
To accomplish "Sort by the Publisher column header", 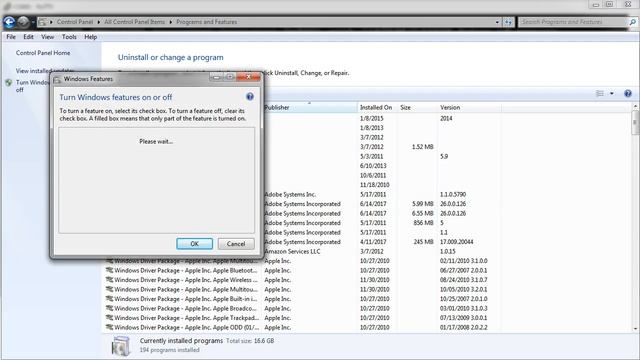I will 310,107.
